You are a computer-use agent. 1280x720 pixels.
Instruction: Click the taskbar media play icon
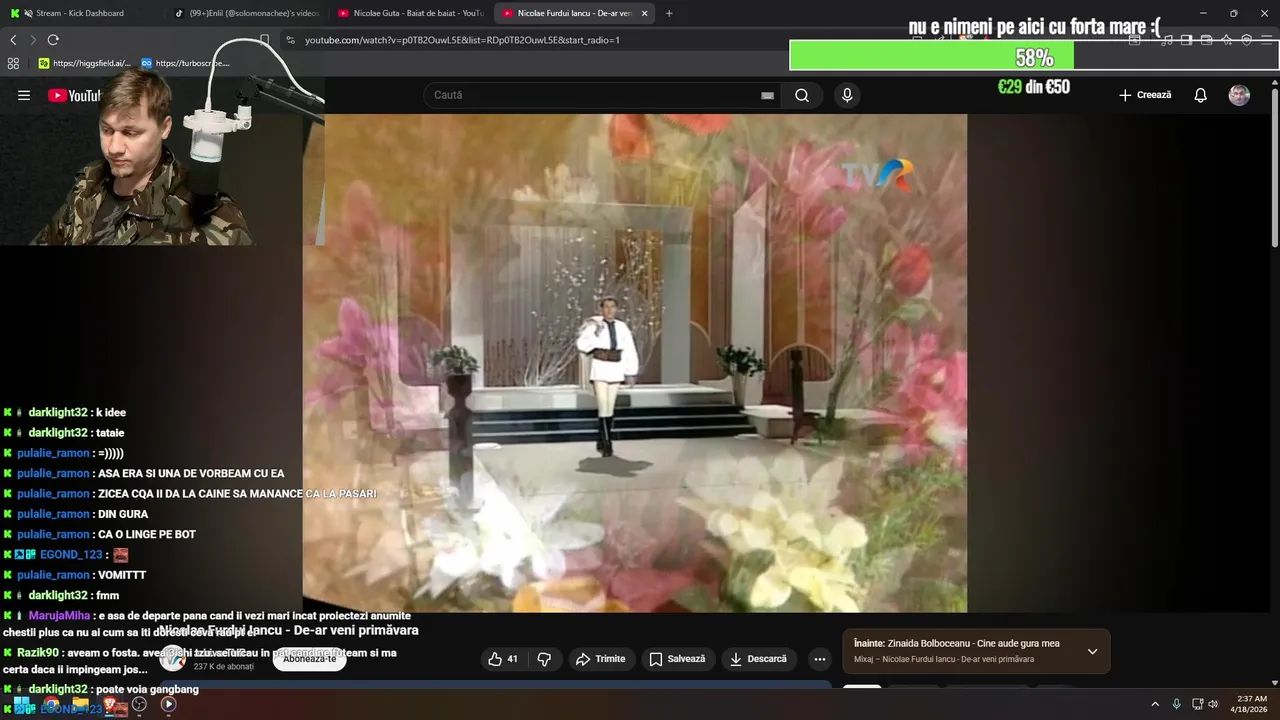pyautogui.click(x=168, y=704)
